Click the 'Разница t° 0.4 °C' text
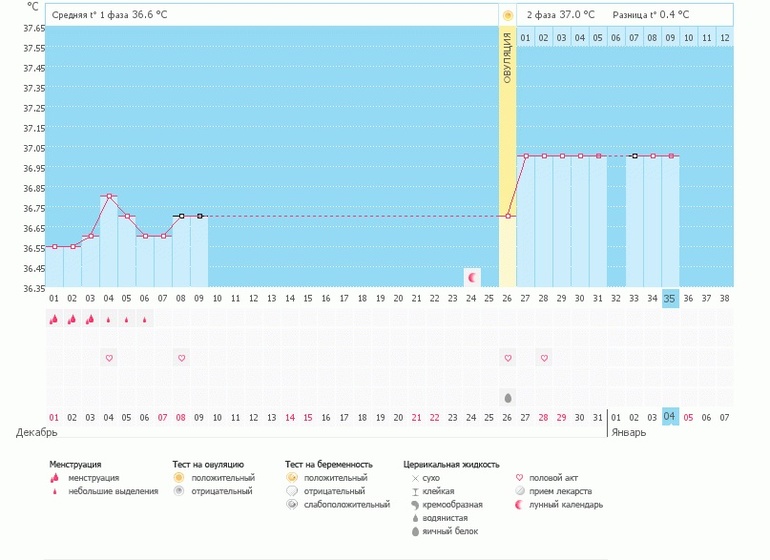770x560 pixels. (651, 15)
